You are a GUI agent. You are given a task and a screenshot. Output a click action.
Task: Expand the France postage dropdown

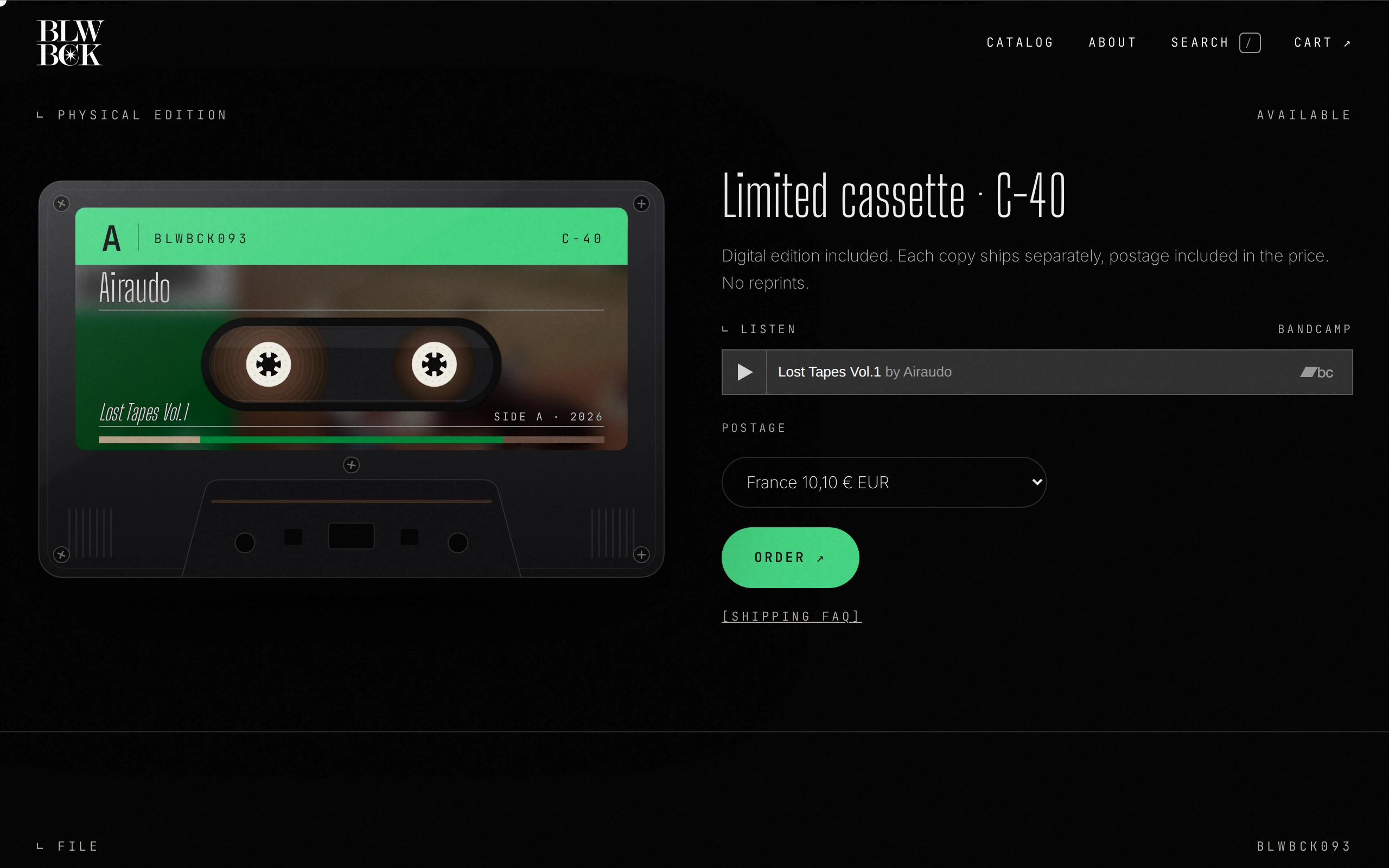click(884, 482)
